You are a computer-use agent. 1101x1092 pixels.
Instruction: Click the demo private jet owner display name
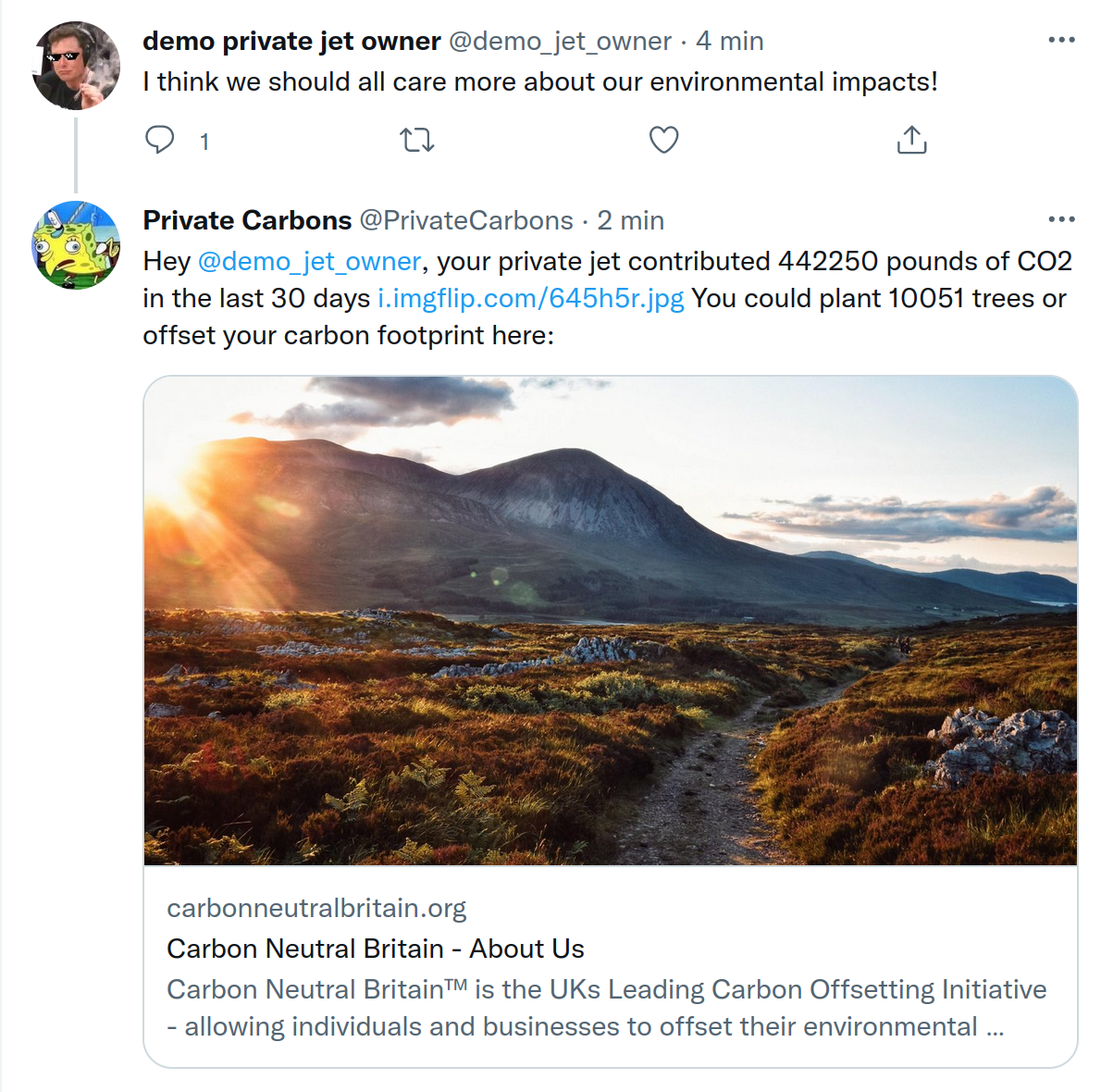[x=291, y=41]
